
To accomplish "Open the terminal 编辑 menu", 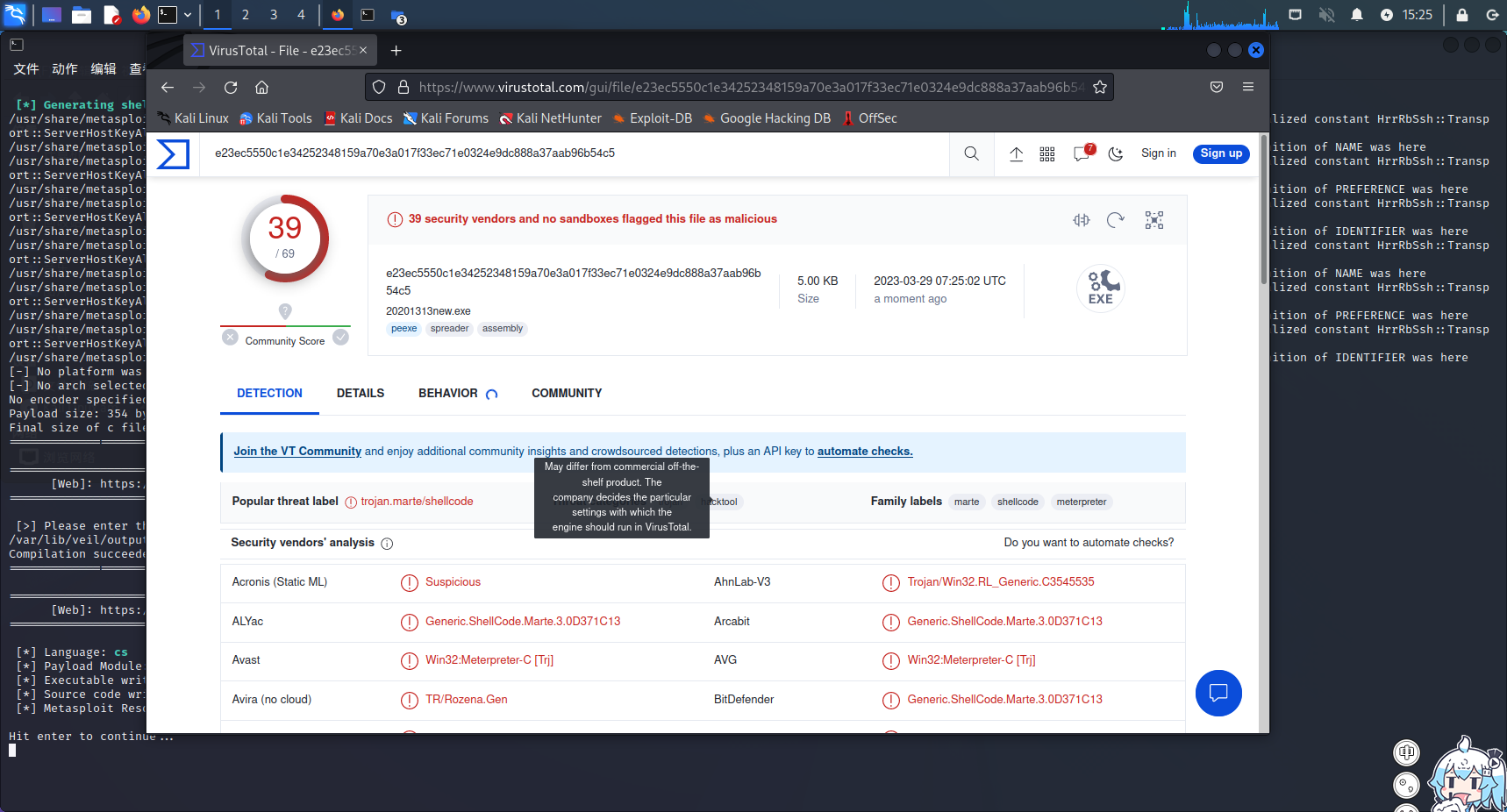I will [x=104, y=69].
